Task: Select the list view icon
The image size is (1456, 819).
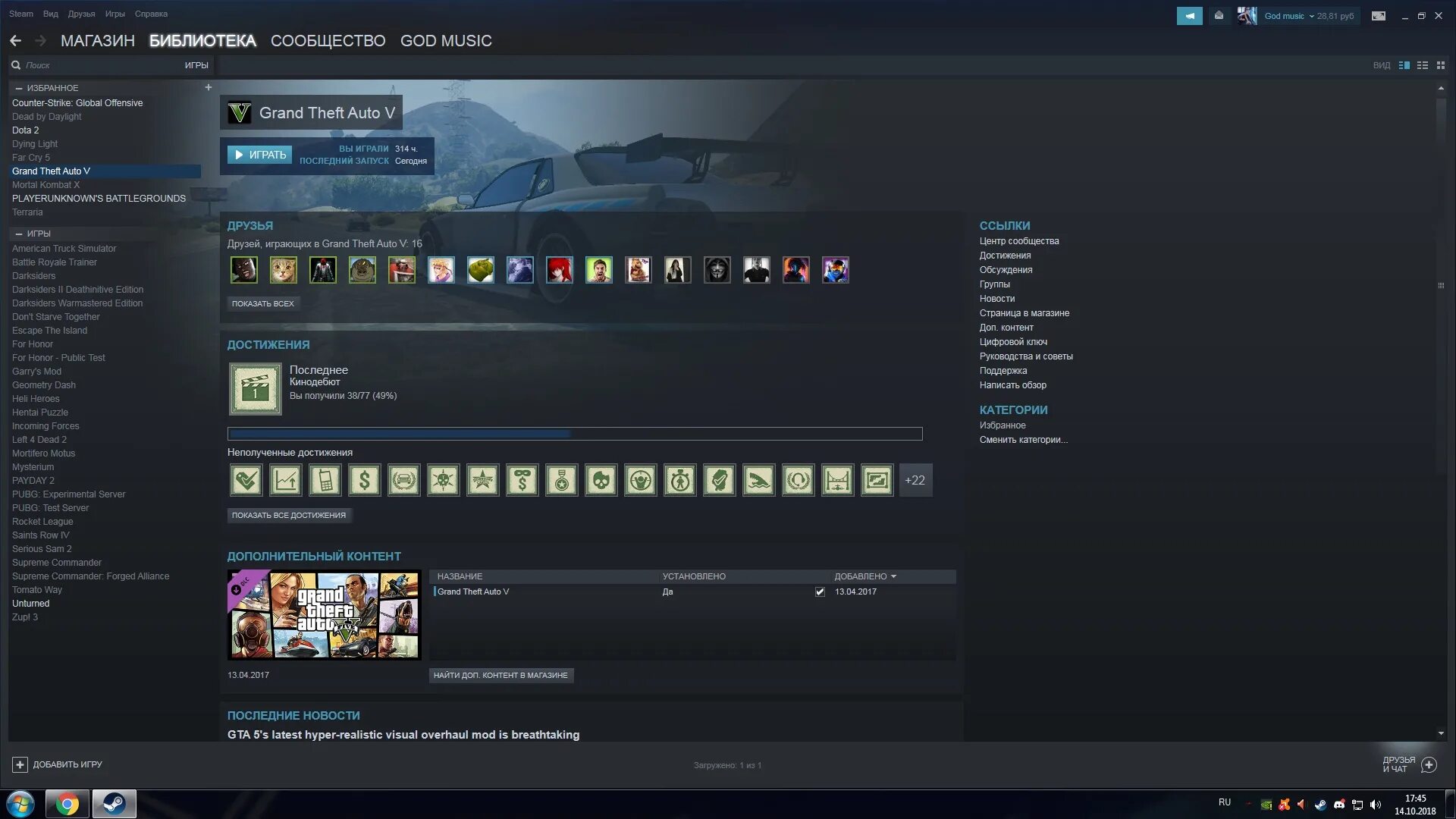Action: click(1423, 65)
